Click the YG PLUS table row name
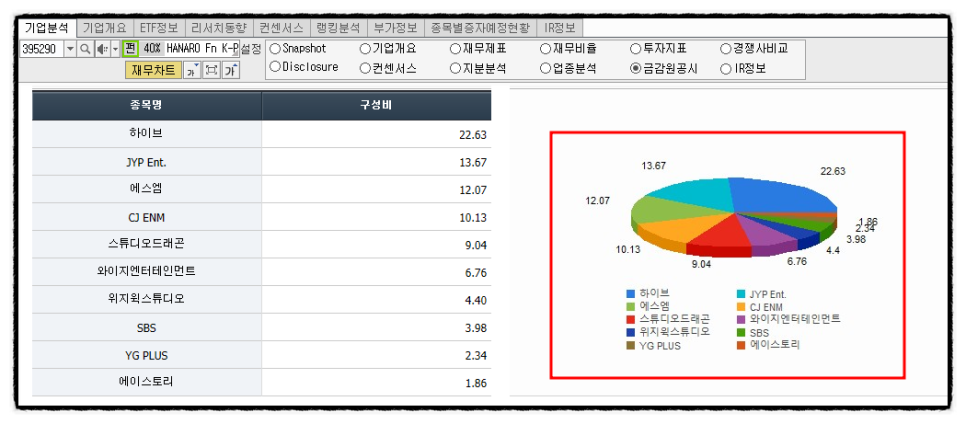This screenshot has width=966, height=424. point(147,356)
